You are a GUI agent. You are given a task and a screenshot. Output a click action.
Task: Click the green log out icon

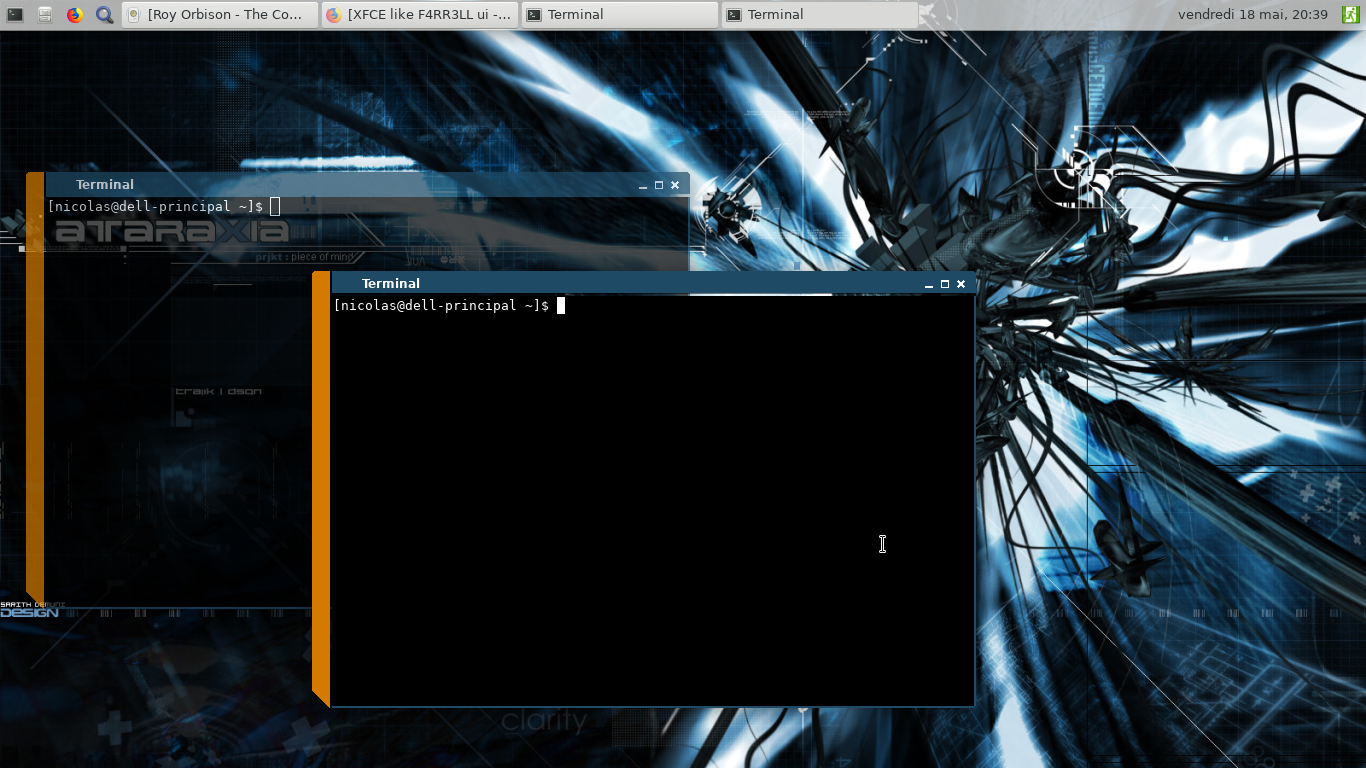point(1350,14)
